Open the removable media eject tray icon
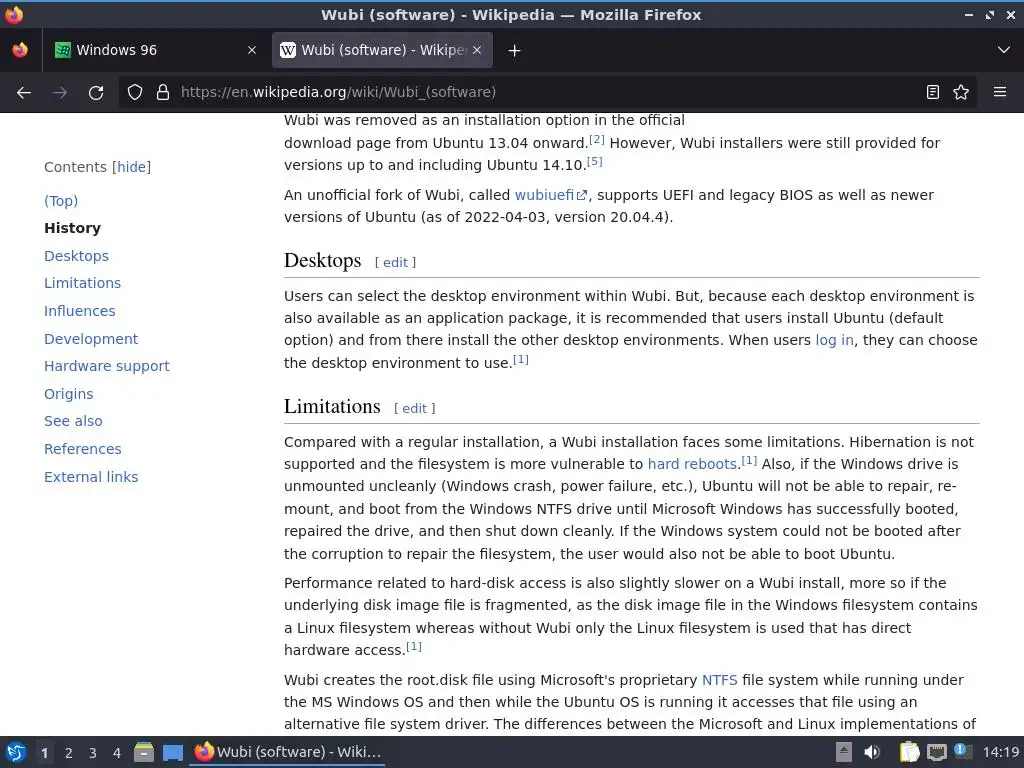The height and width of the screenshot is (768, 1024). [844, 752]
